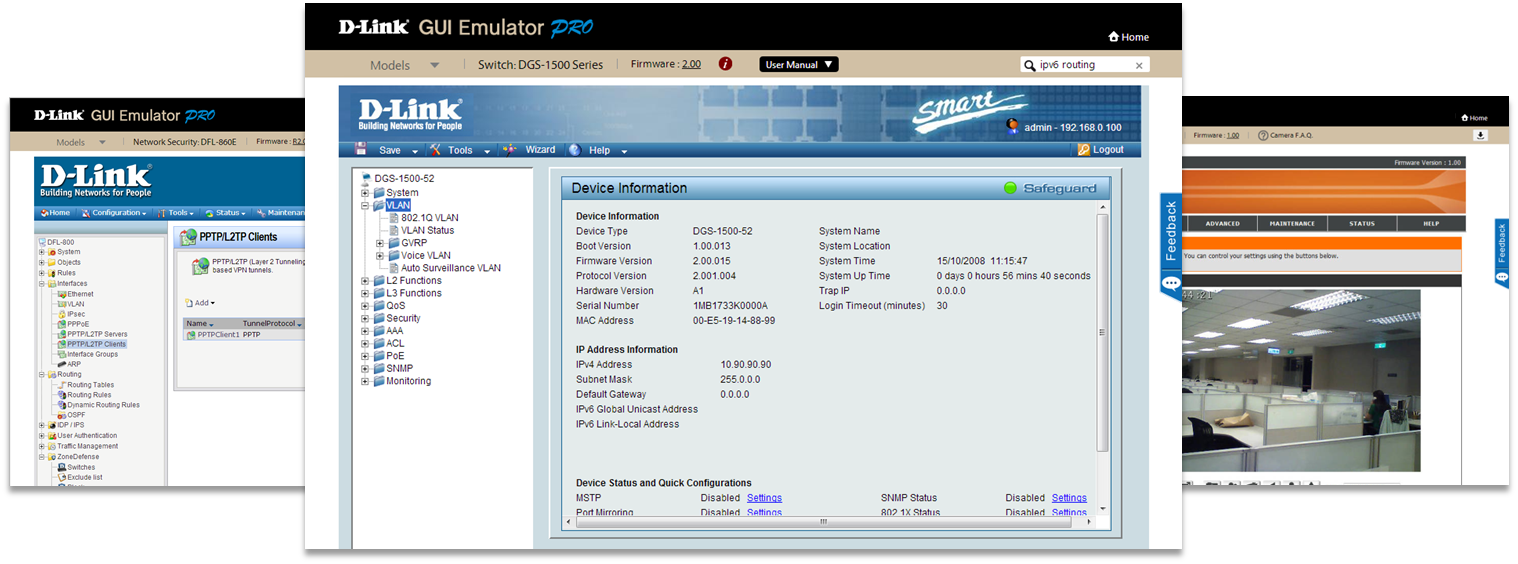Select Routing Tables in the left window tree
The height and width of the screenshot is (564, 1518).
pos(90,385)
